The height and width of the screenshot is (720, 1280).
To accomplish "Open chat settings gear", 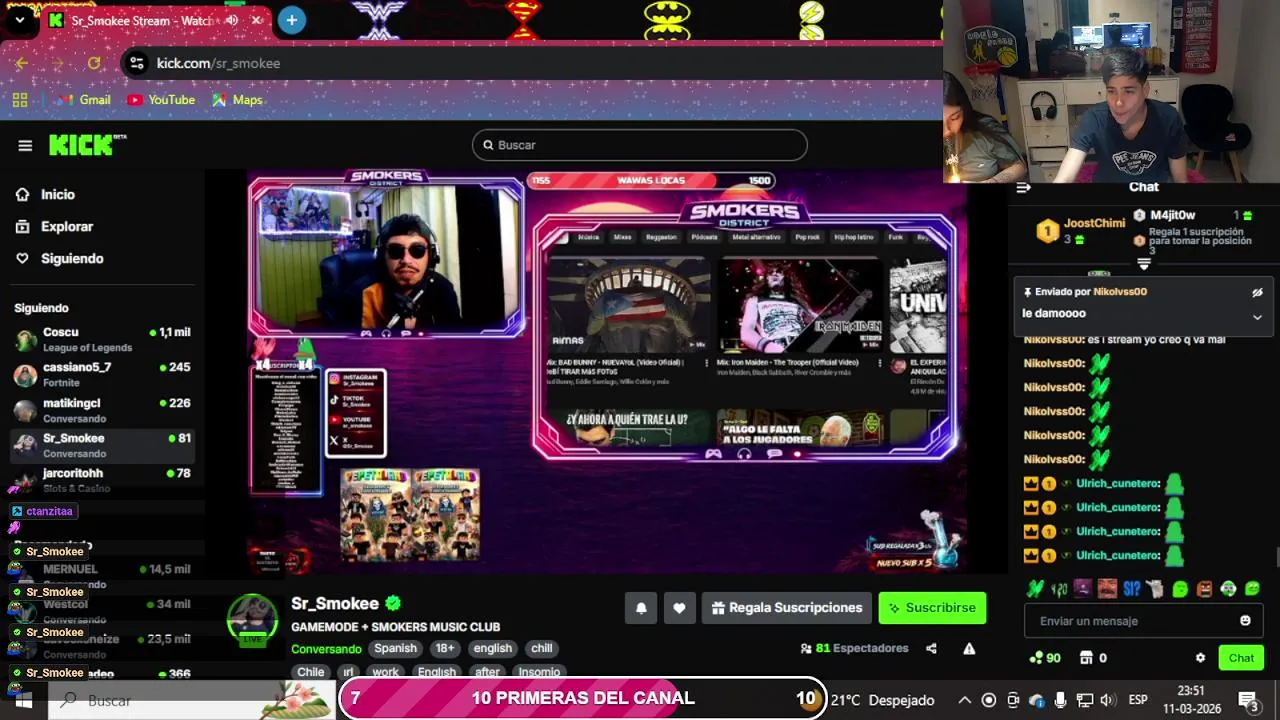I will click(1200, 658).
